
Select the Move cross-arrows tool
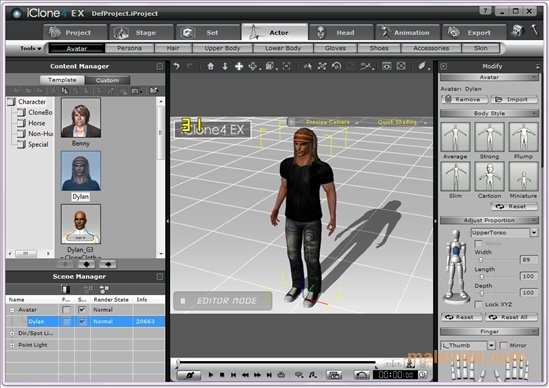239,66
